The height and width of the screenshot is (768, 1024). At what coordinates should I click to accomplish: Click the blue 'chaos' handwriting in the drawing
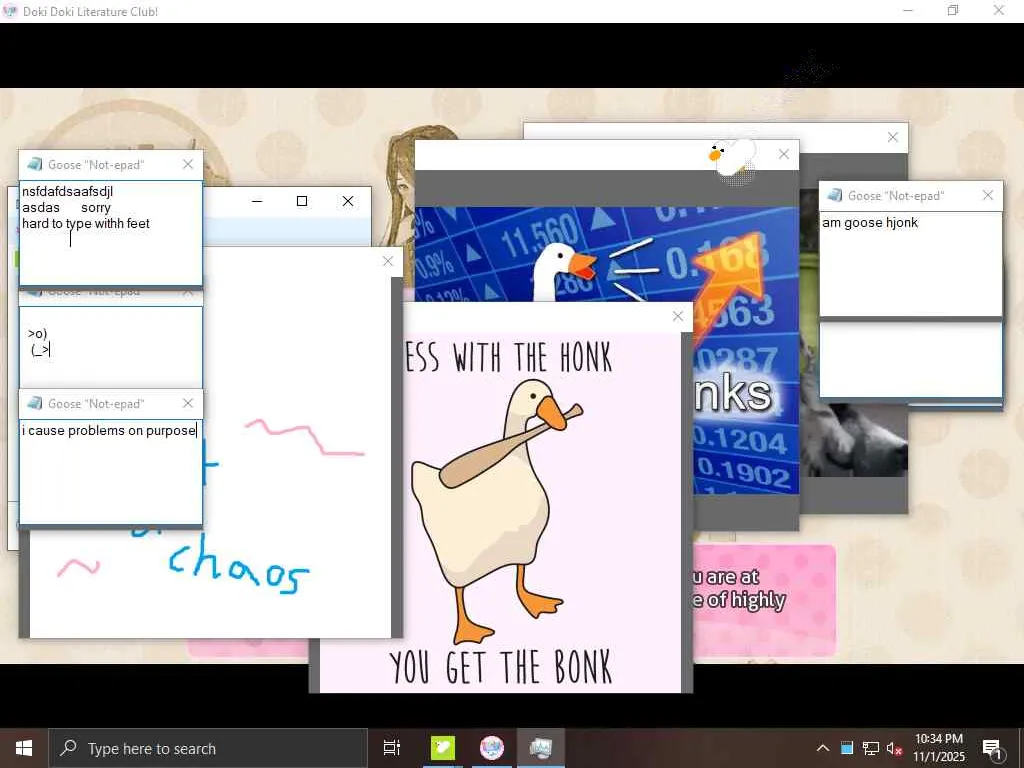click(238, 567)
